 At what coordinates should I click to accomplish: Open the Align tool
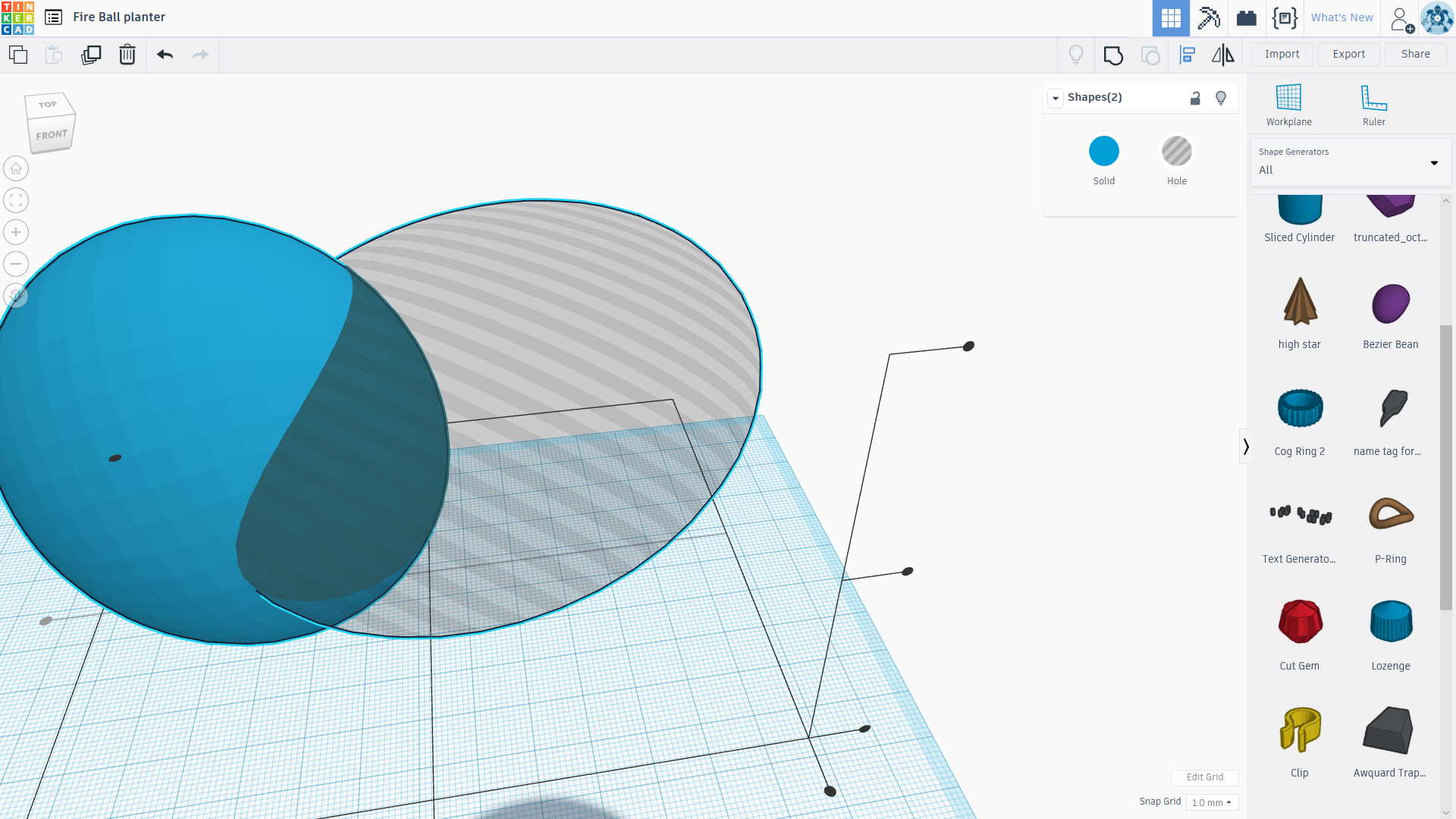tap(1188, 55)
